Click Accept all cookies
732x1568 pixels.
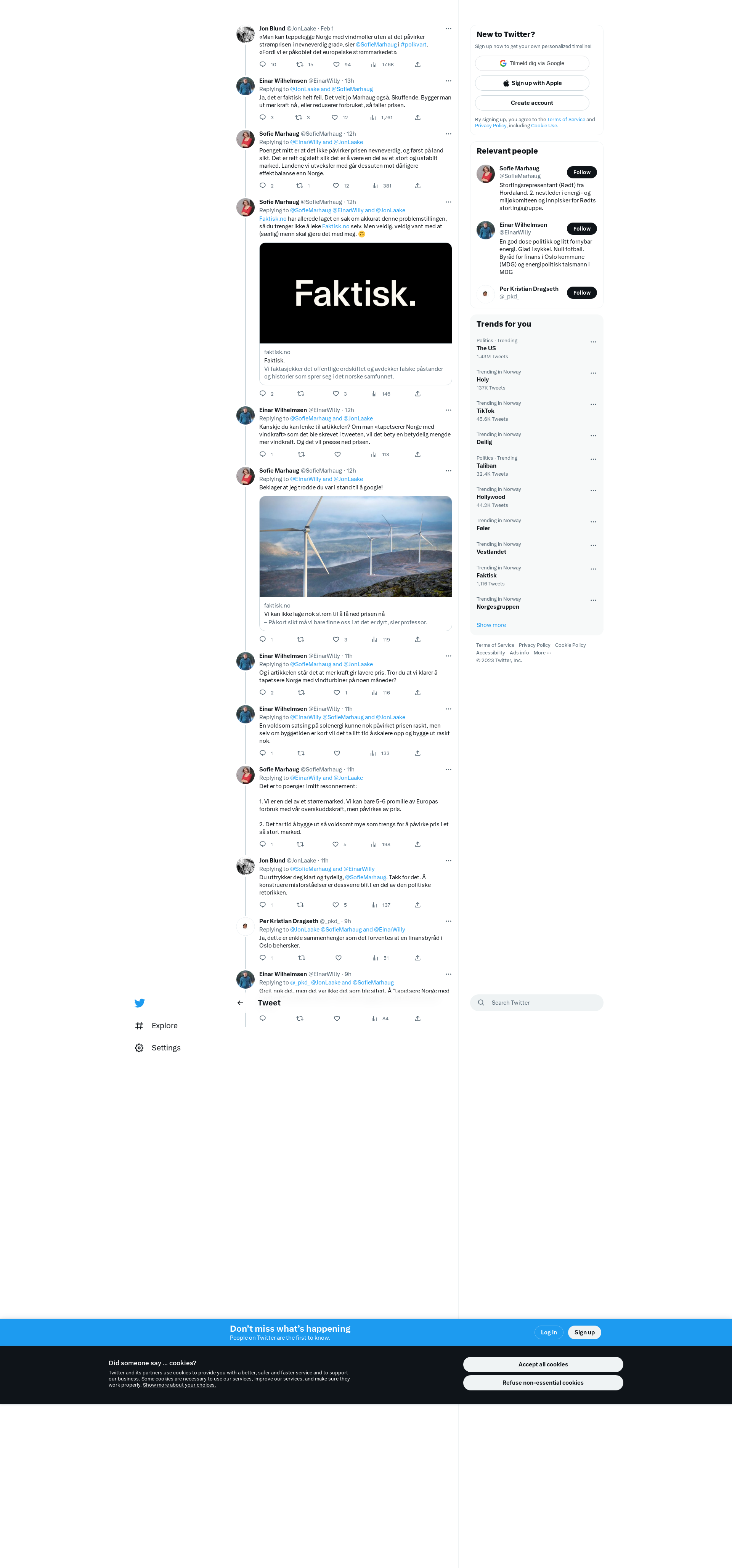click(x=543, y=1364)
